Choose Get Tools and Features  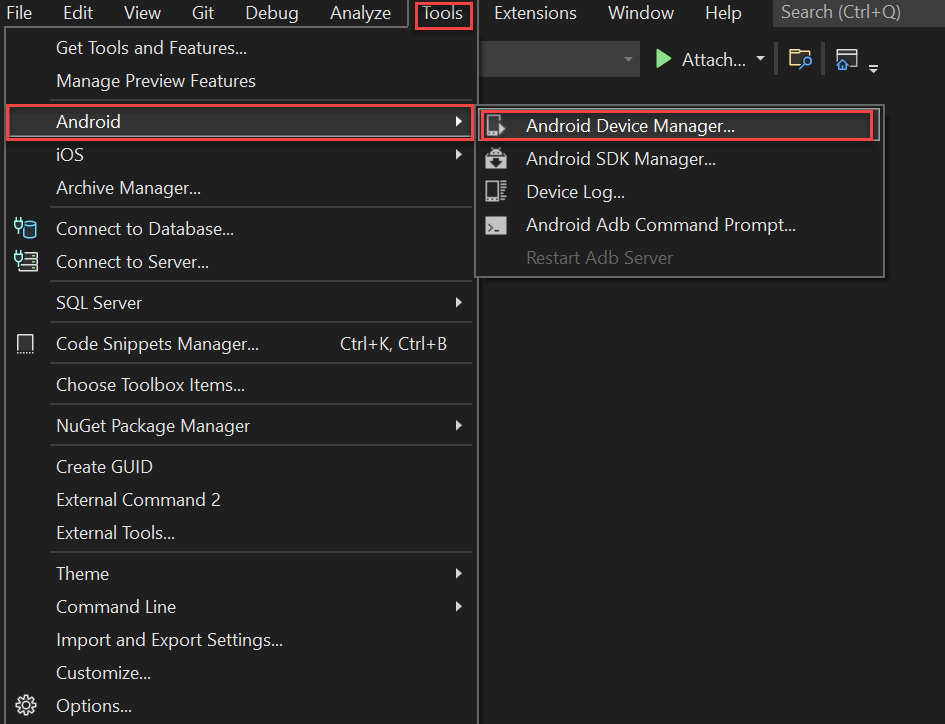click(x=240, y=48)
